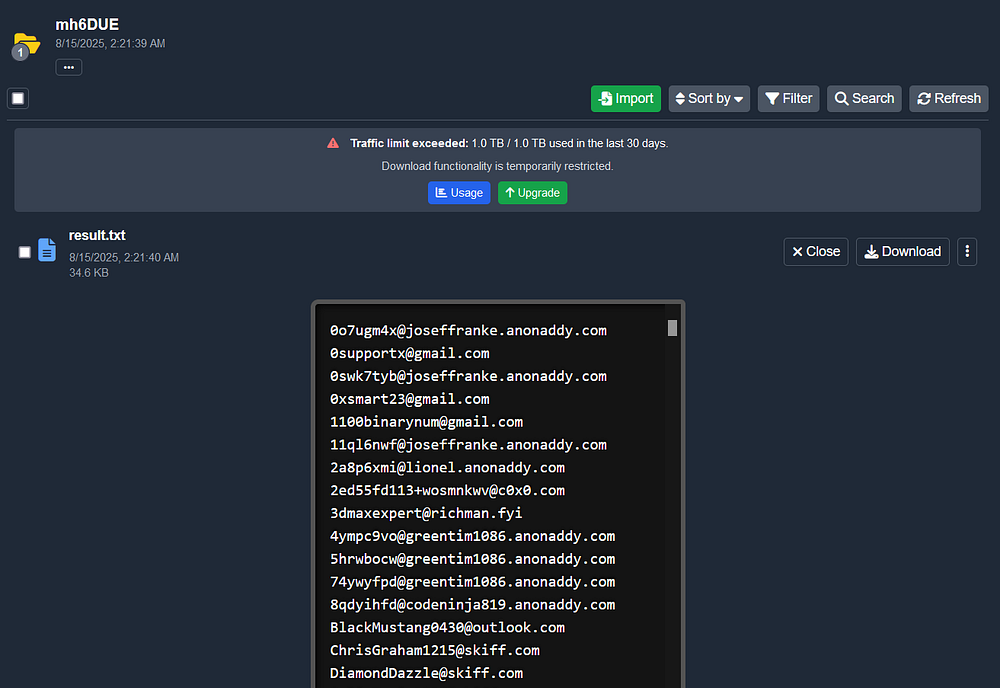Click the Import button with file icon

click(x=626, y=98)
